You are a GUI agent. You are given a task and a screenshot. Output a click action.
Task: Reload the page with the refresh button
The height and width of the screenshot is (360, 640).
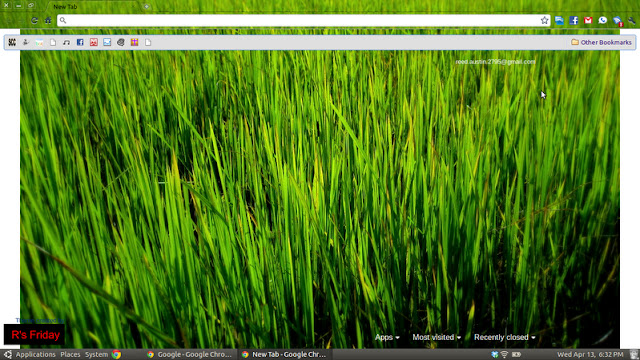35,20
